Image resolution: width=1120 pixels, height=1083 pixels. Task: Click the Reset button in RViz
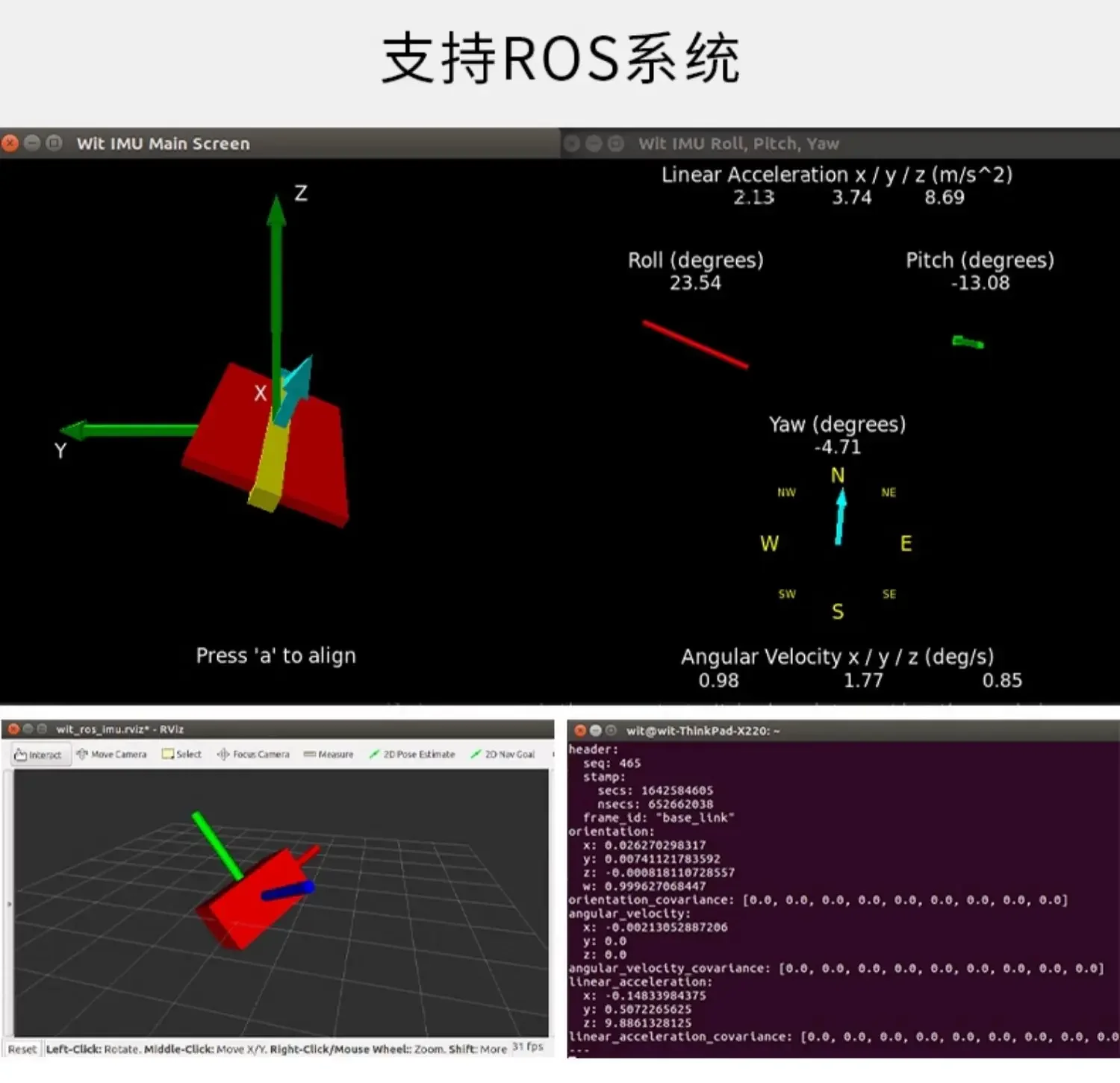click(22, 1049)
